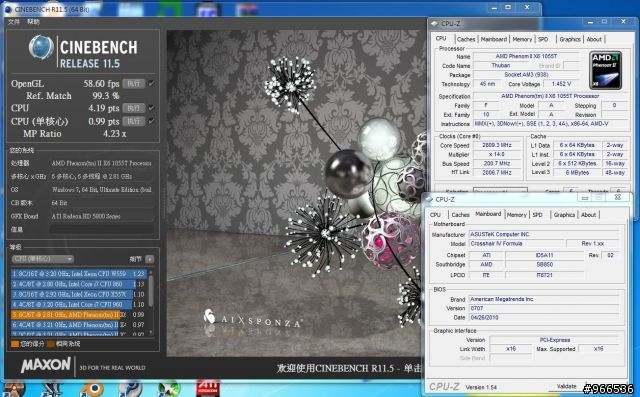Select Graphics tab in CPU-Z Mainboard window

pos(564,215)
